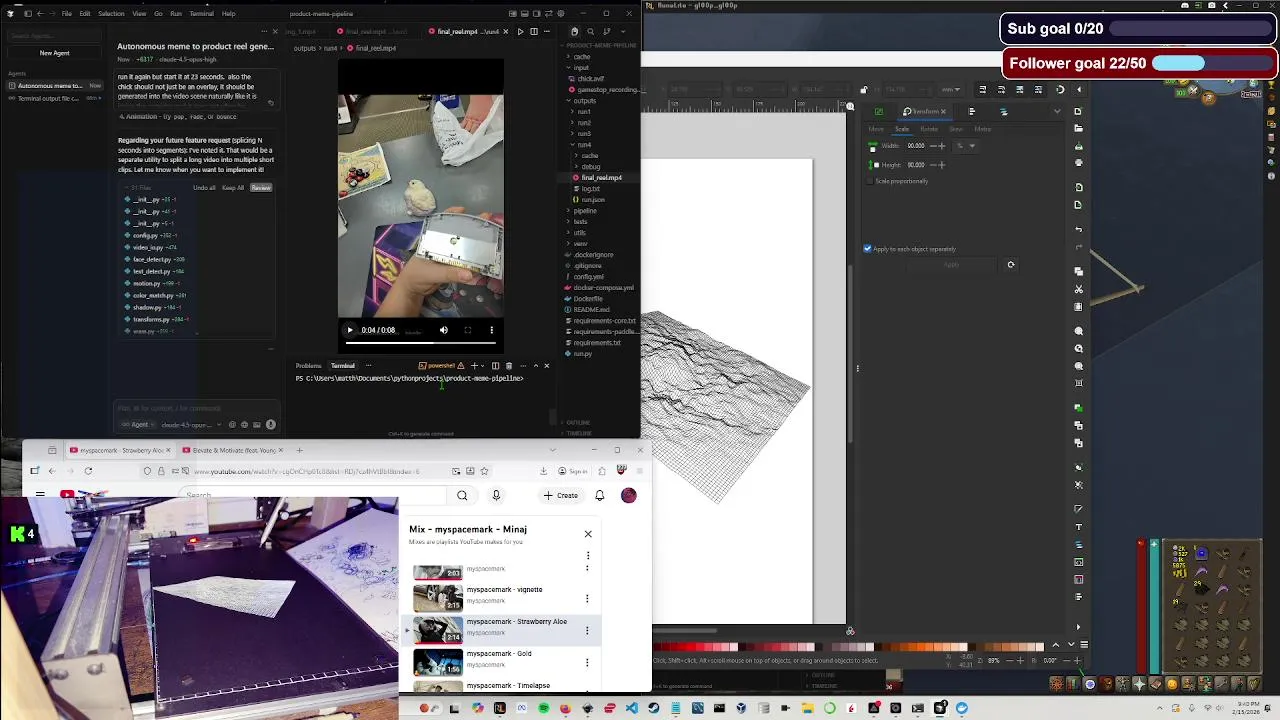
Task: Click Keep All in file changes list
Action: pos(233,188)
